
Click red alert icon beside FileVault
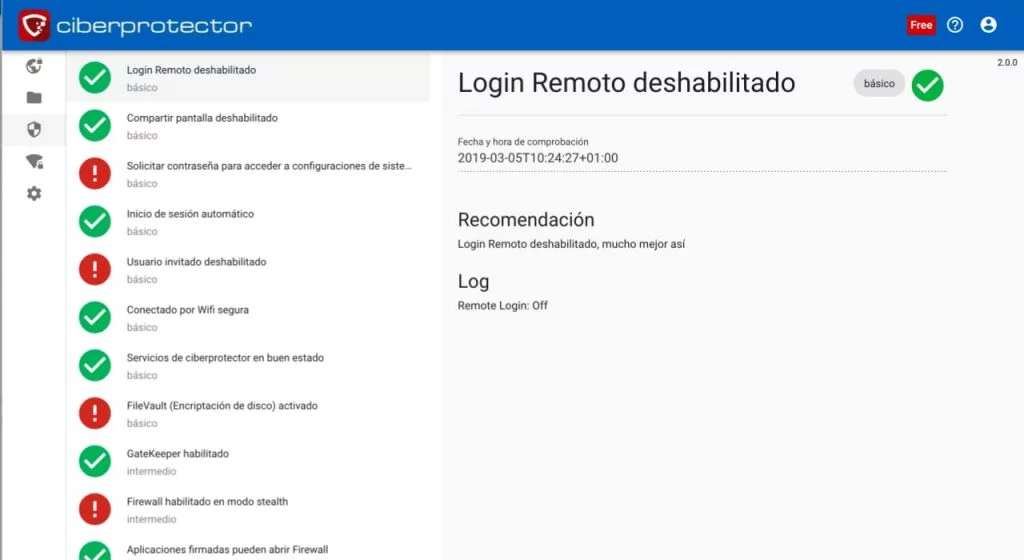(95, 413)
